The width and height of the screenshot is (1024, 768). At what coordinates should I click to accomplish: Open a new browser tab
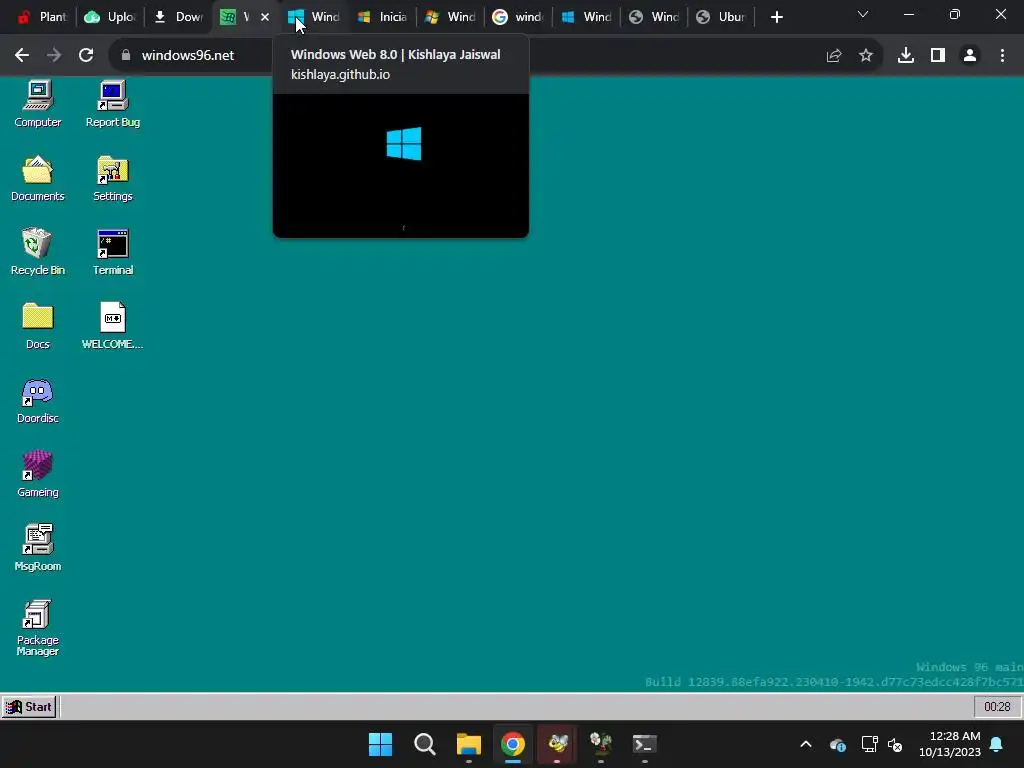pyautogui.click(x=776, y=17)
